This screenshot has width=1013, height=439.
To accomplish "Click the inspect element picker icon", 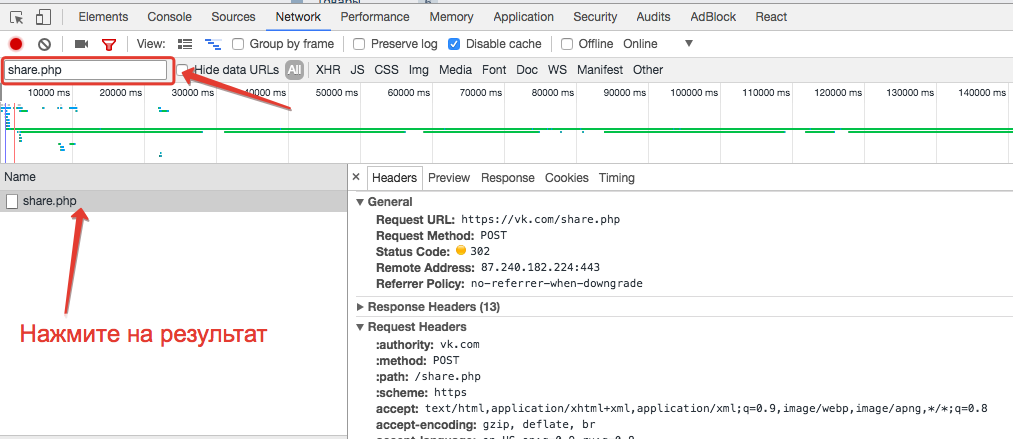I will pyautogui.click(x=16, y=17).
